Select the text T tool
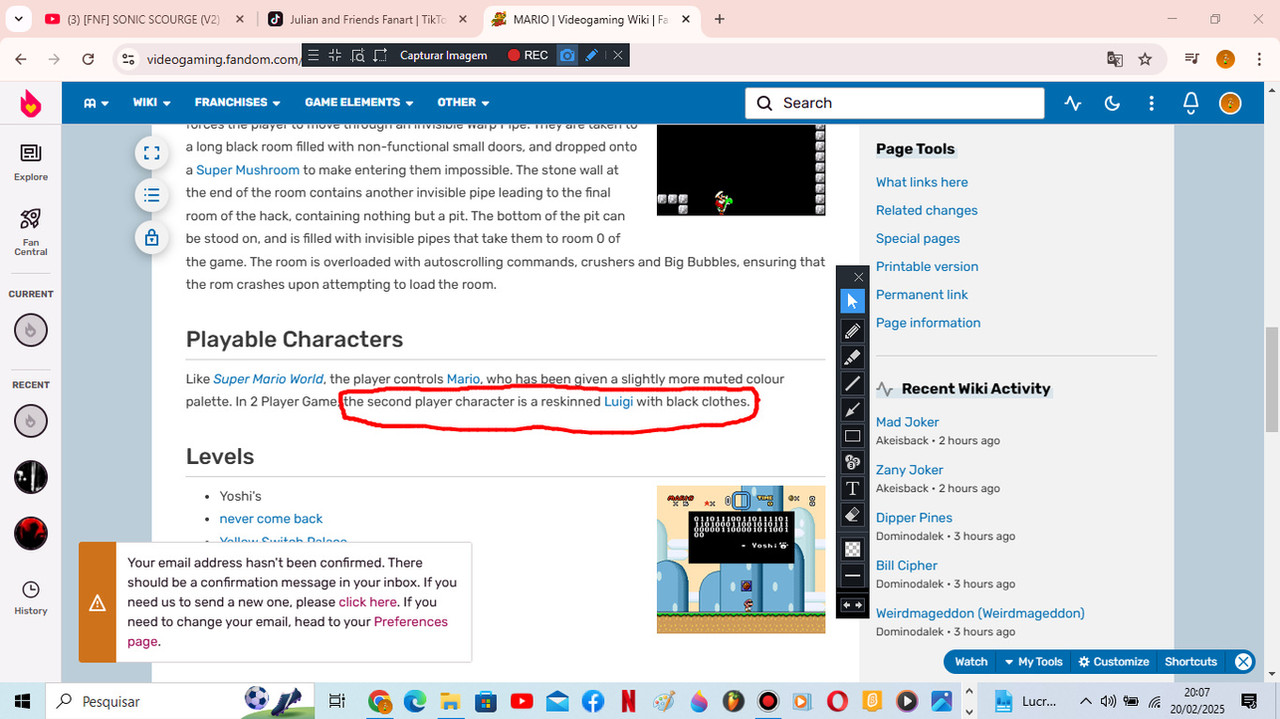This screenshot has height=719, width=1280. [x=852, y=488]
